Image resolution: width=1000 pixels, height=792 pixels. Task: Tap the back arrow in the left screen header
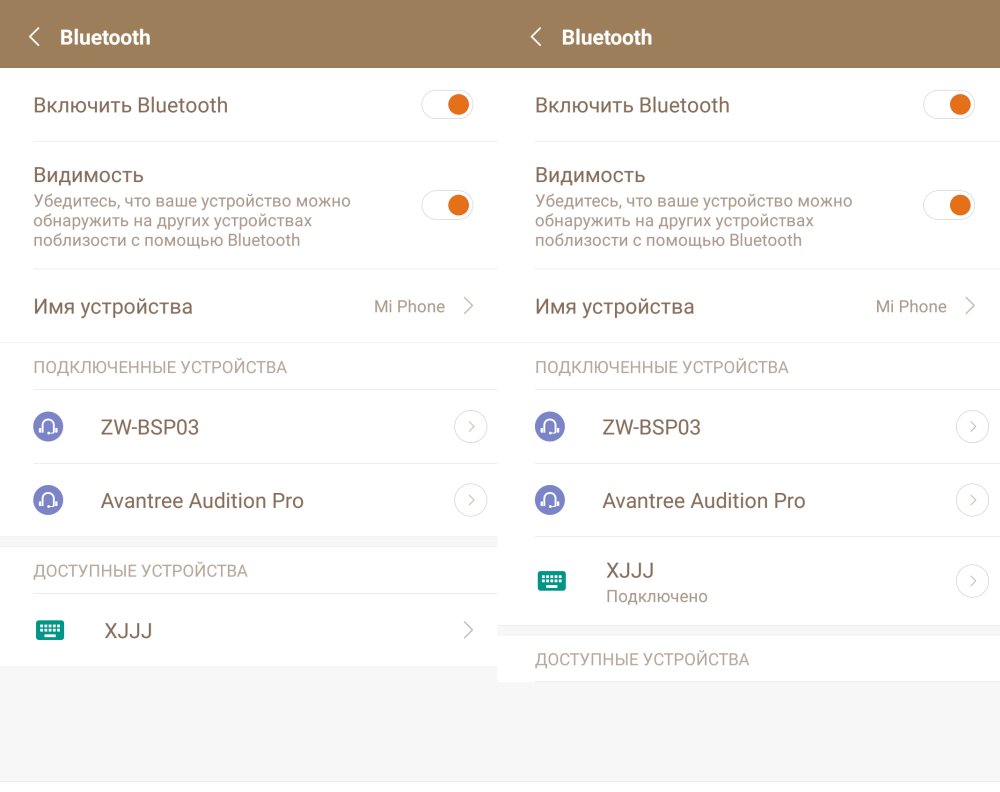click(x=35, y=37)
